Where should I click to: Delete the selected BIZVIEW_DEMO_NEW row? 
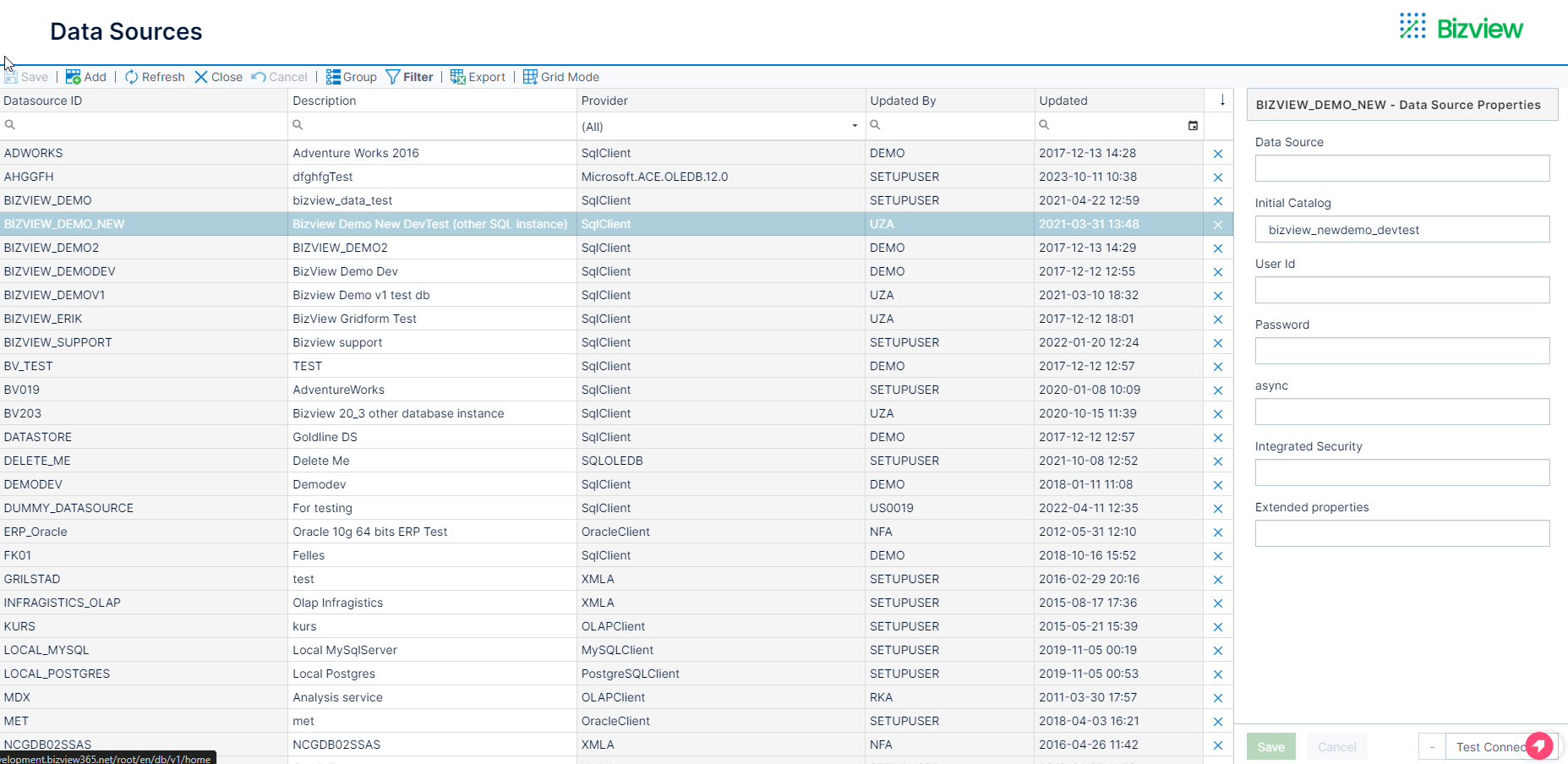pyautogui.click(x=1218, y=225)
